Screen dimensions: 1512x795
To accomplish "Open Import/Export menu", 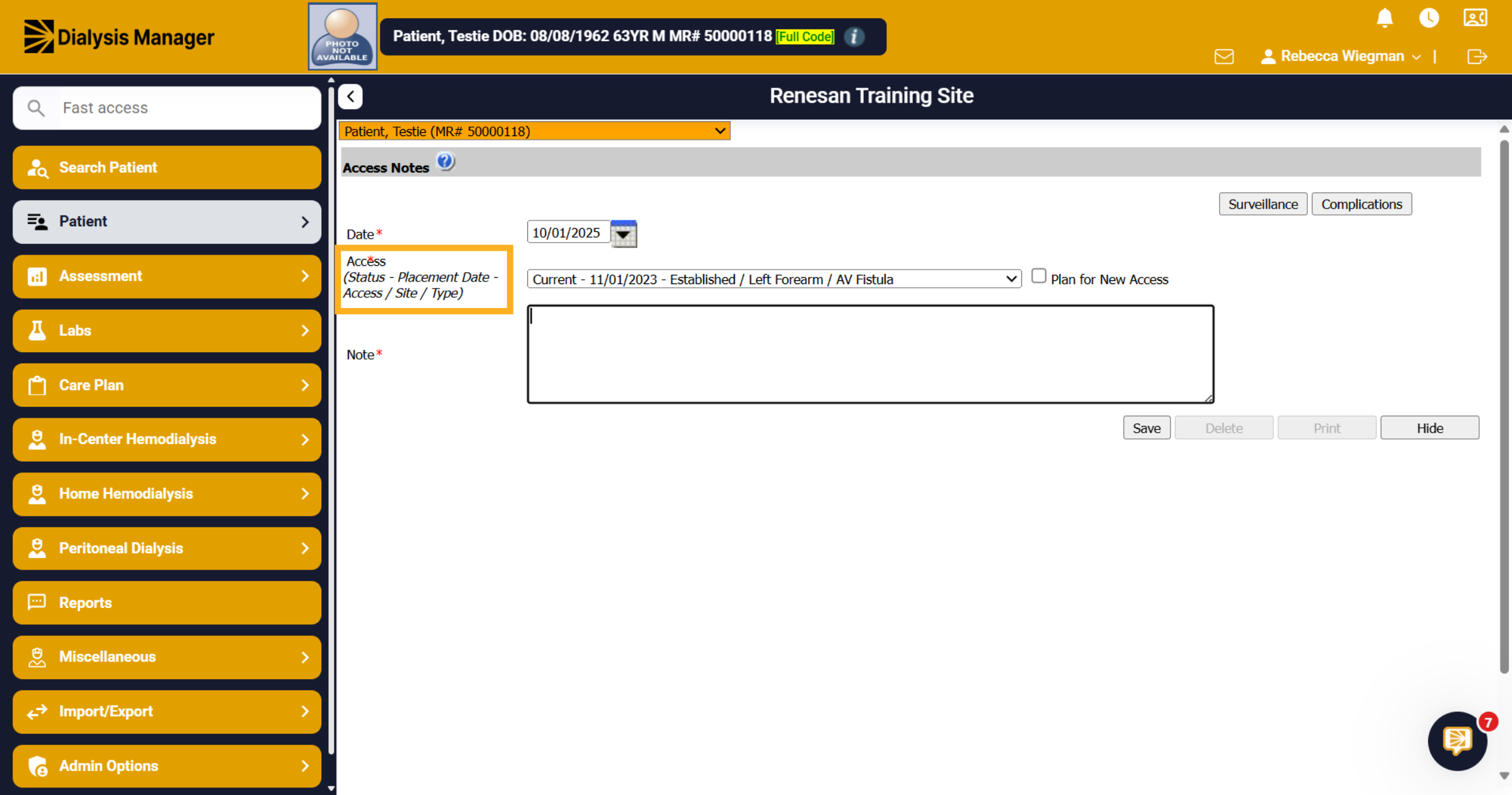I will [x=167, y=712].
